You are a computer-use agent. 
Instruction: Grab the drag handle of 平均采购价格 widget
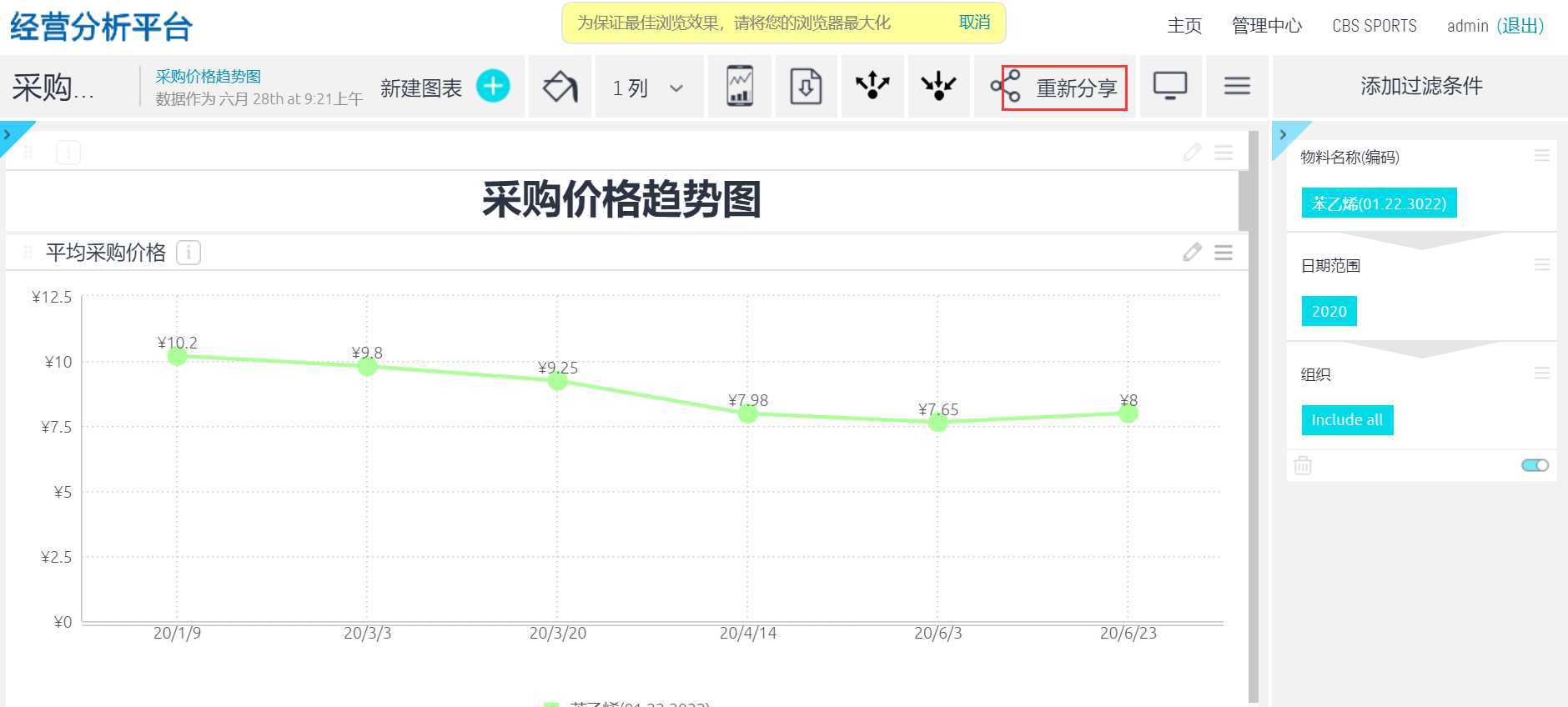point(28,252)
